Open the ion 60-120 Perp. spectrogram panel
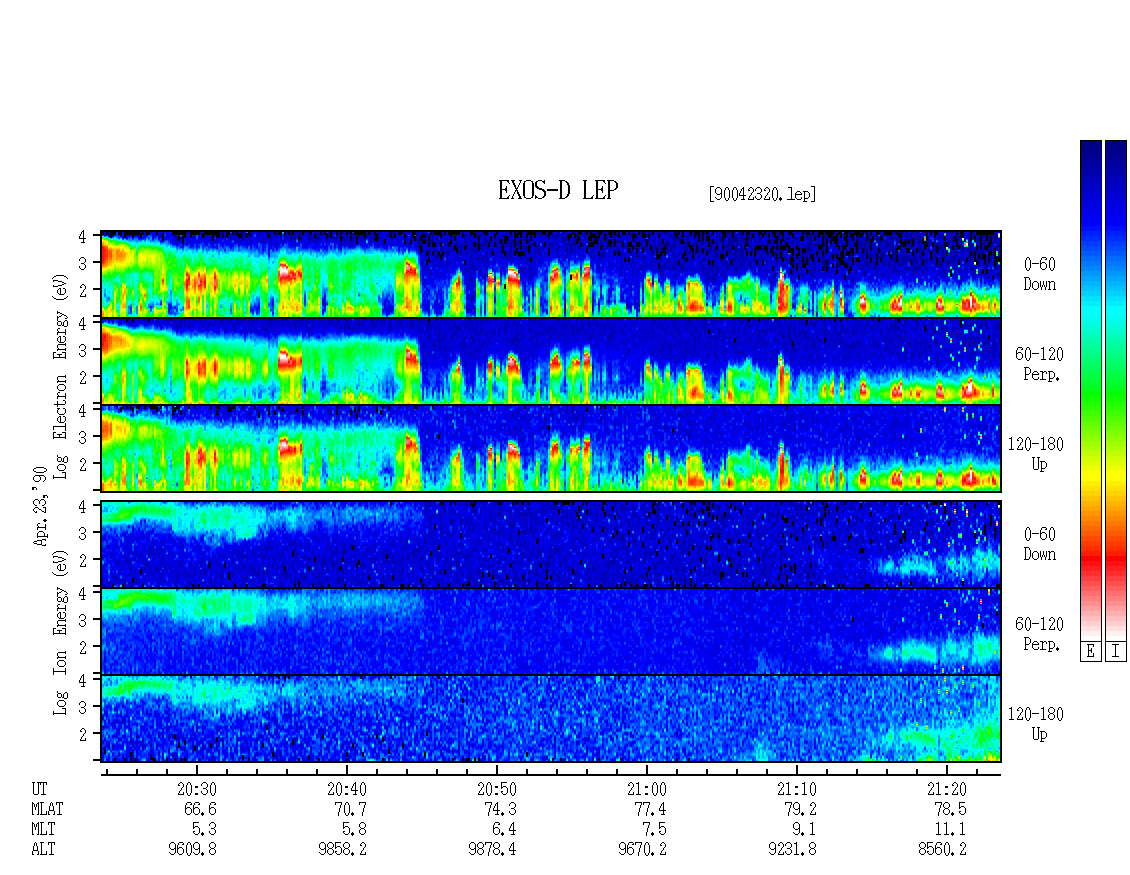 [551, 631]
